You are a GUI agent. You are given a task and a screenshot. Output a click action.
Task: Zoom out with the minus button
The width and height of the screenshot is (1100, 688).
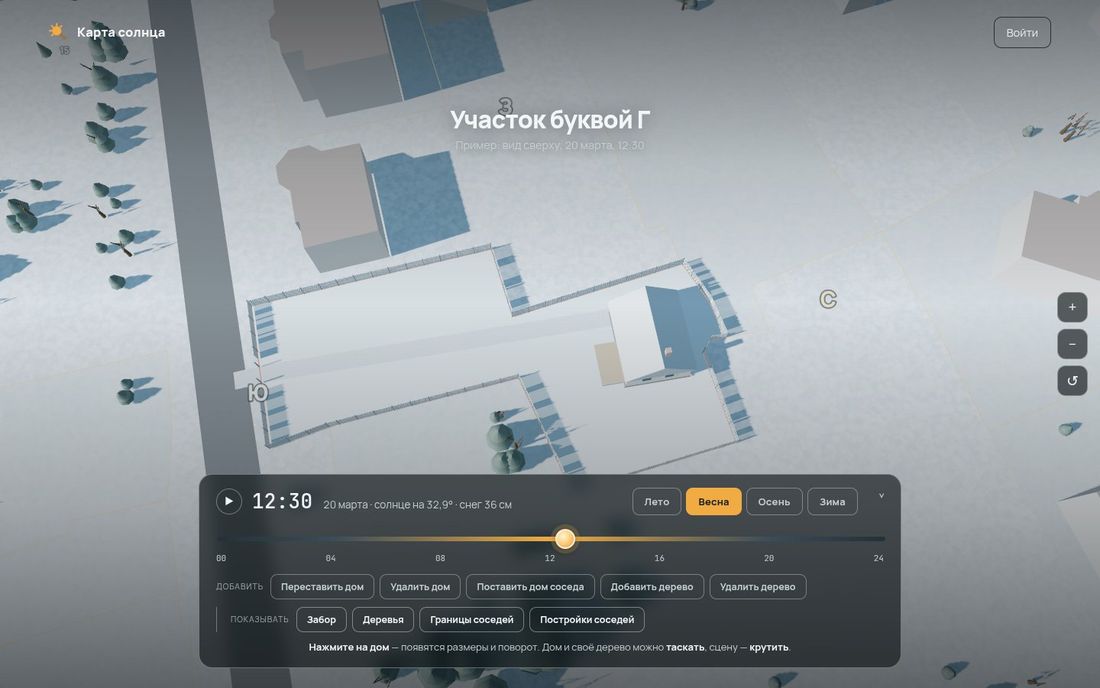pos(1072,344)
